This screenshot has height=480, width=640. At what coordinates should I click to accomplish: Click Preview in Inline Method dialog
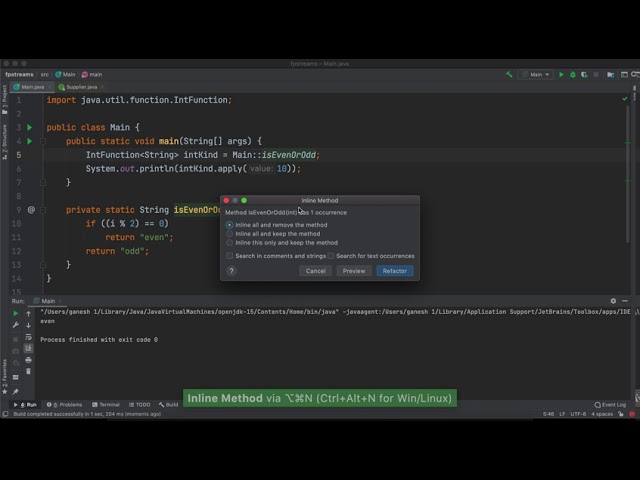354,271
